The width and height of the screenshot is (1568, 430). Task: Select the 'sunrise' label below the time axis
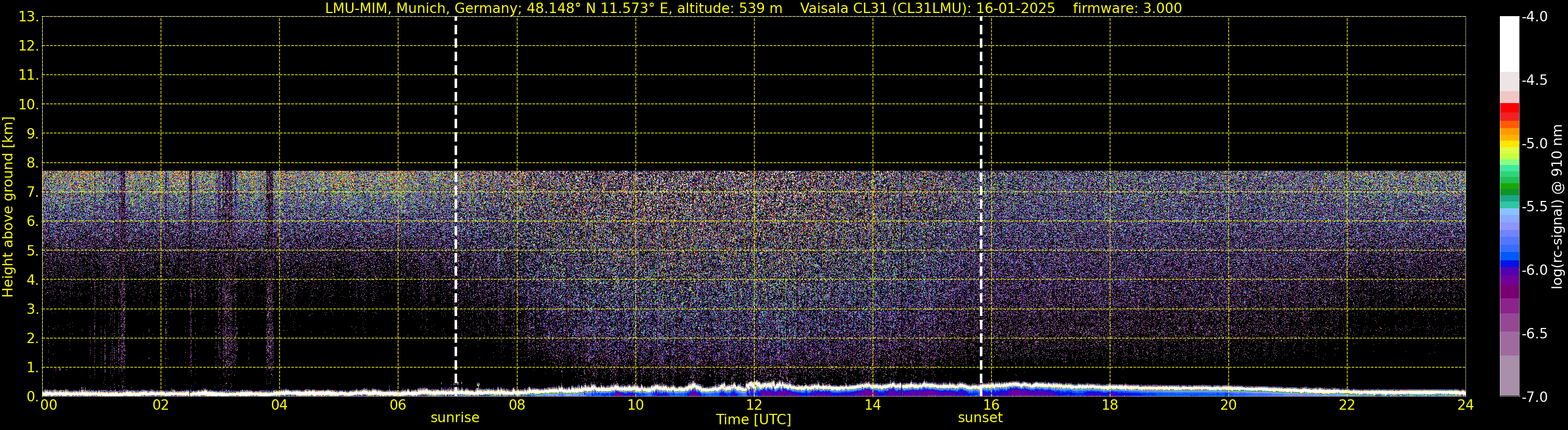455,418
